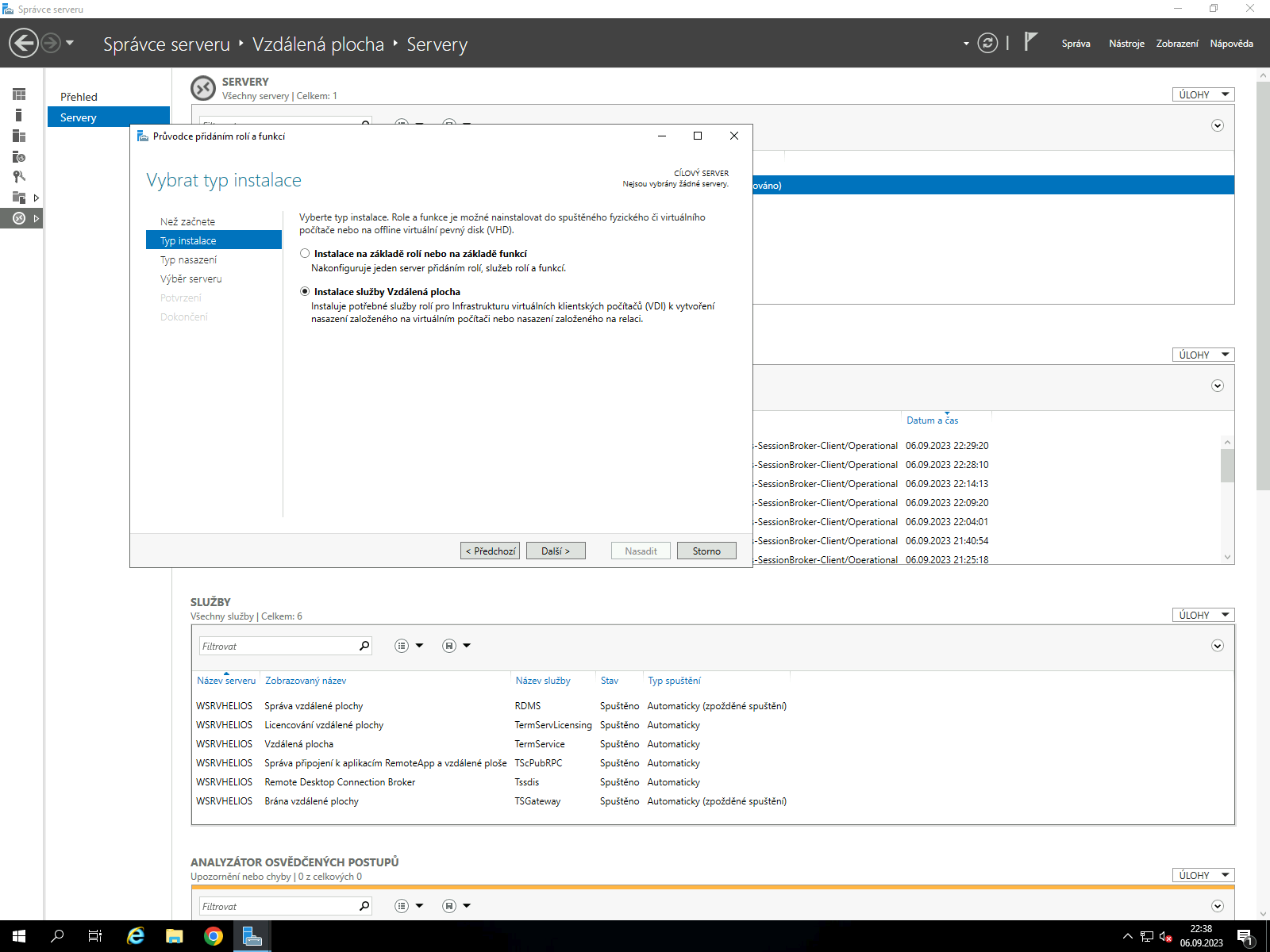
Task: Select Remote Desktop Services installation radio
Action: point(305,292)
